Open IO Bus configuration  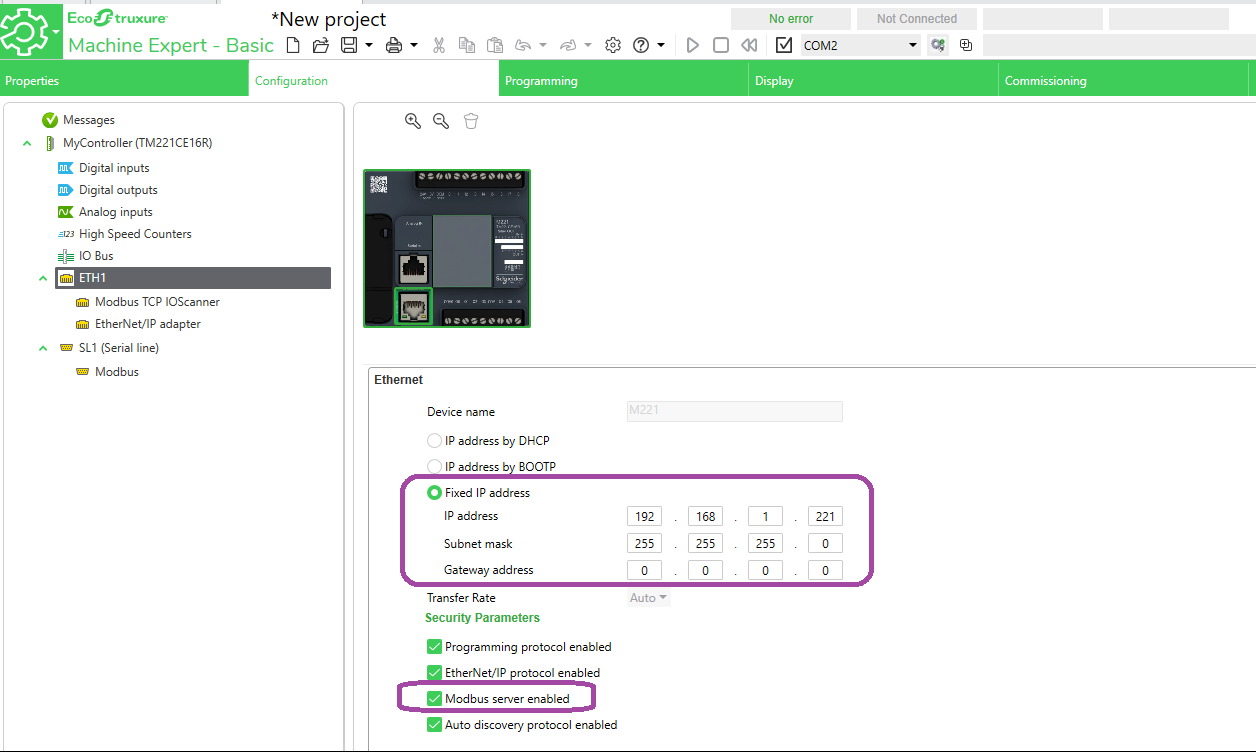coord(96,256)
